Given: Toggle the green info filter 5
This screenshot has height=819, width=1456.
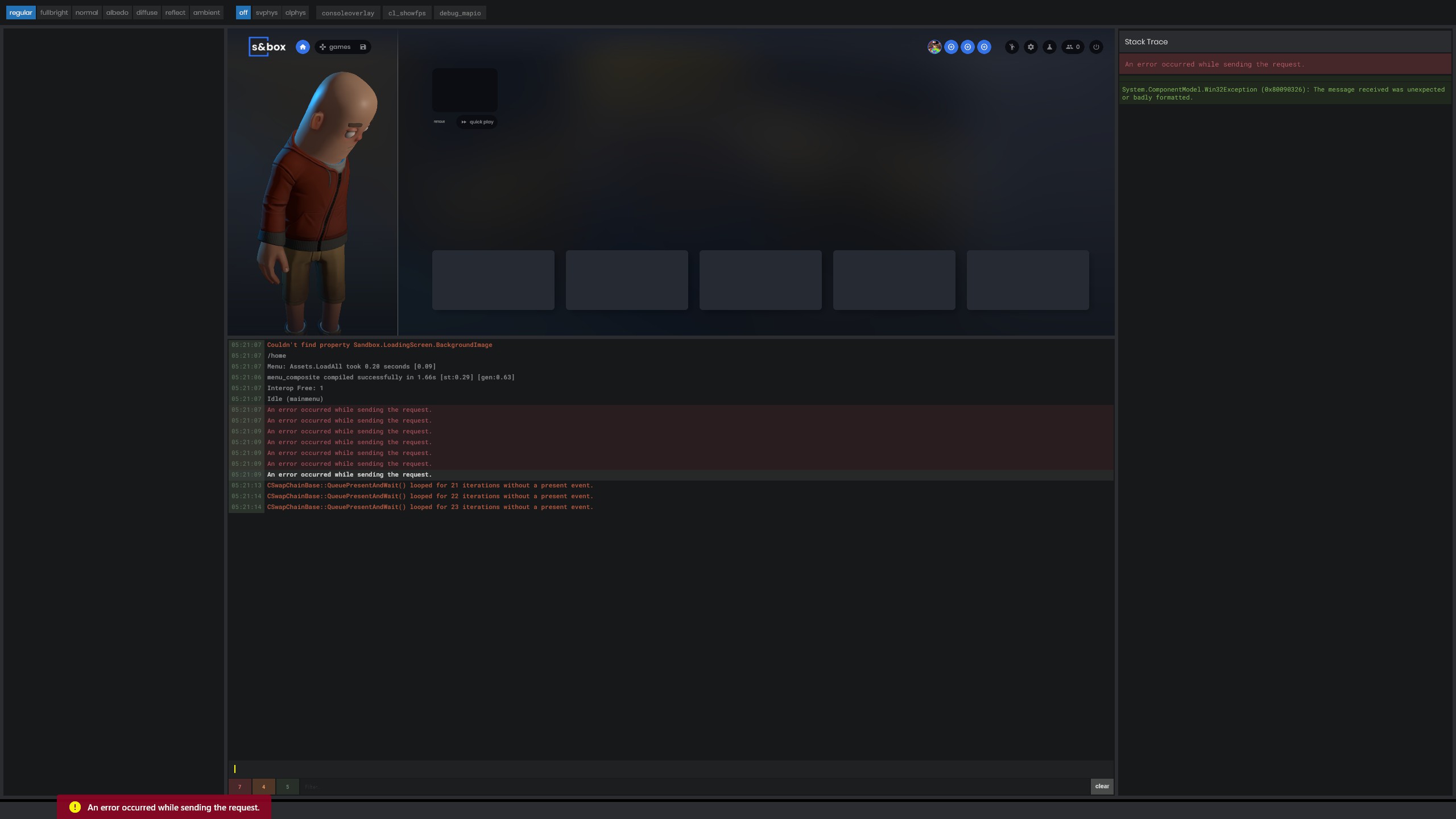Looking at the screenshot, I should point(287,787).
